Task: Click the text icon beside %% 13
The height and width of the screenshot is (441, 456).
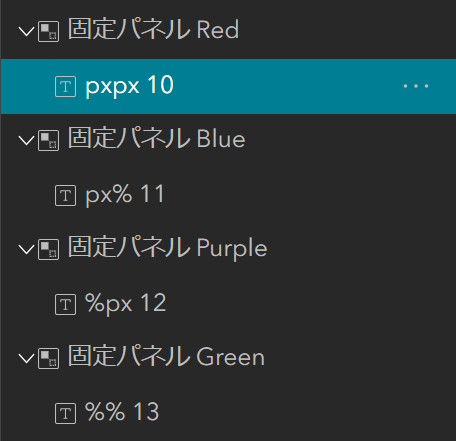Action: coord(65,413)
